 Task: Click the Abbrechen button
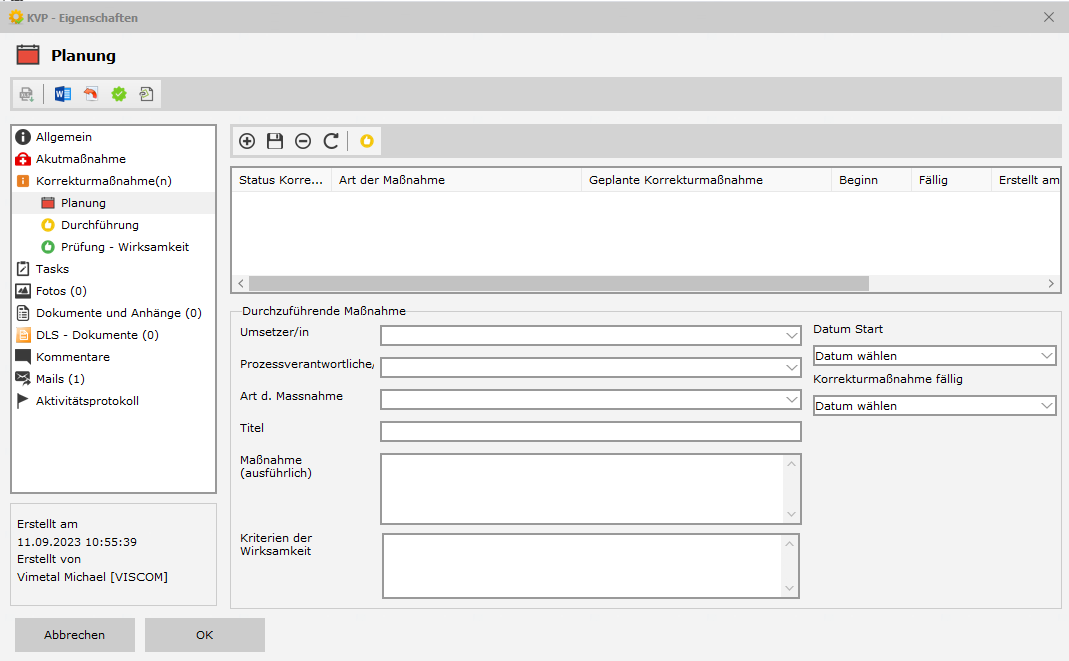(x=75, y=635)
